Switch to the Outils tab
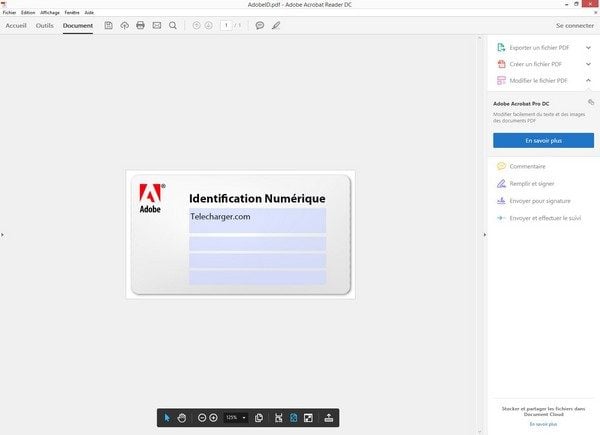This screenshot has height=435, width=600. coord(44,25)
